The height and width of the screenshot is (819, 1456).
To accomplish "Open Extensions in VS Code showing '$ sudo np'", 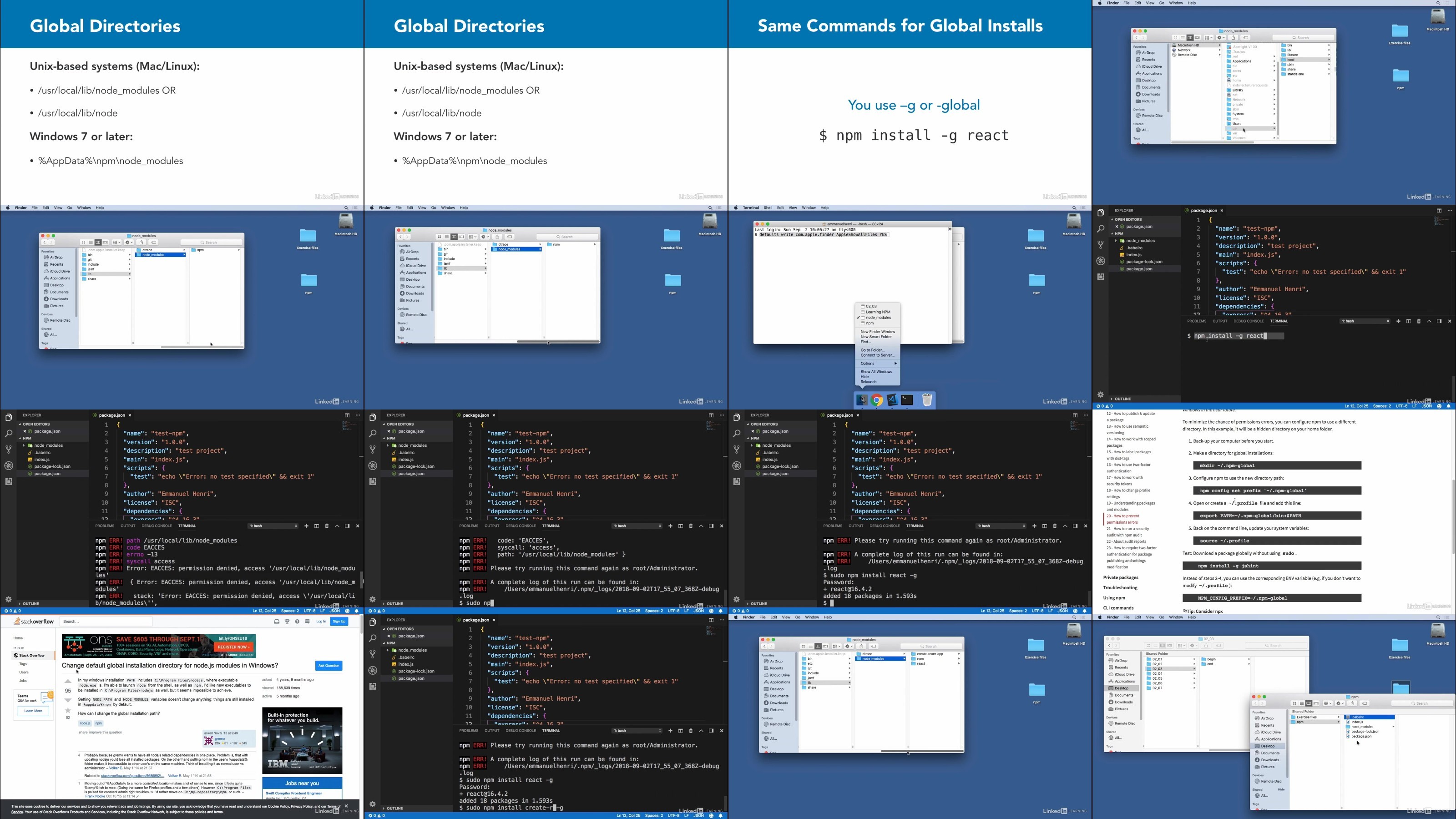I will point(373,481).
